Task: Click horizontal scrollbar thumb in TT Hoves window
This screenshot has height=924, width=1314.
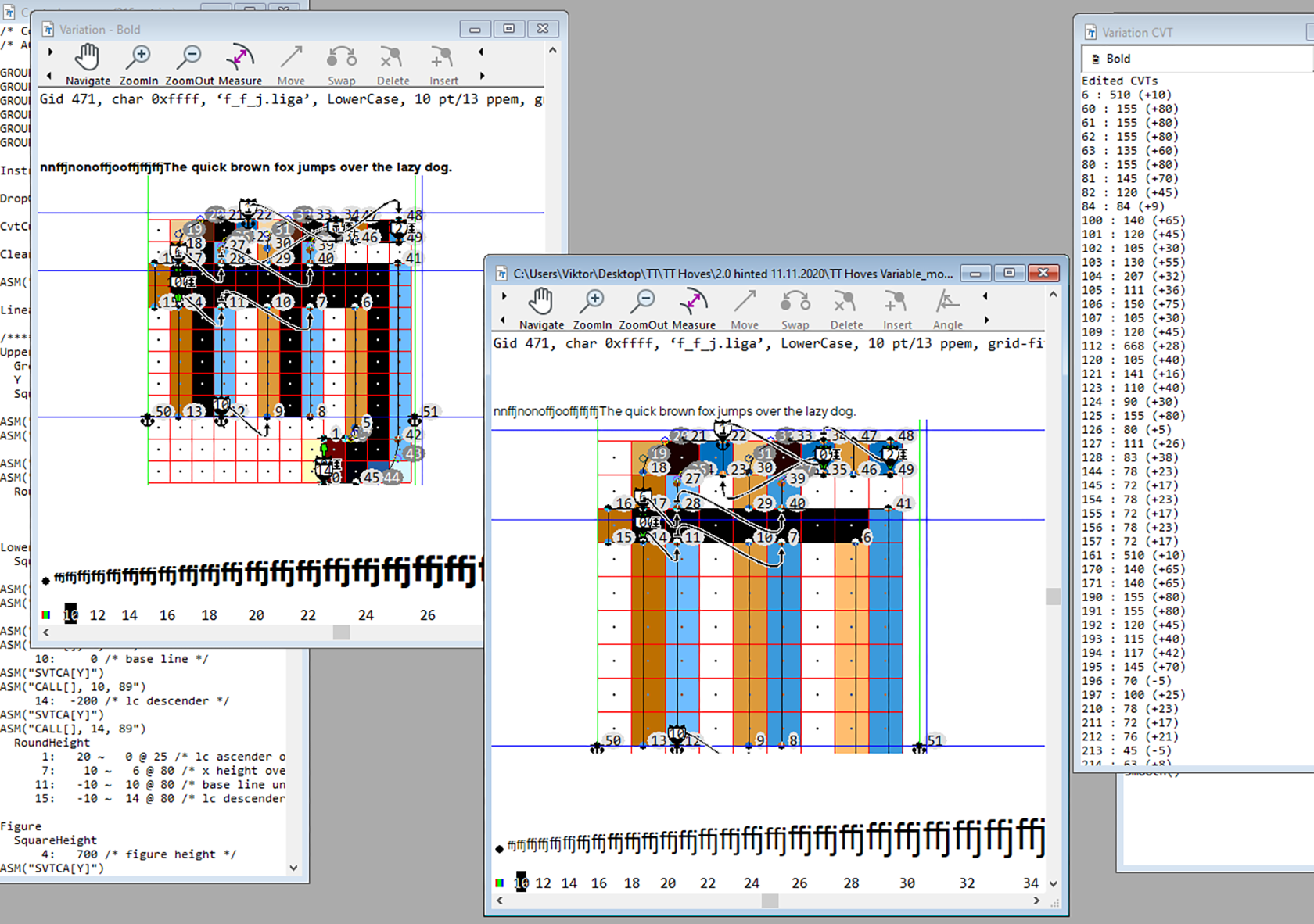Action: click(x=770, y=901)
